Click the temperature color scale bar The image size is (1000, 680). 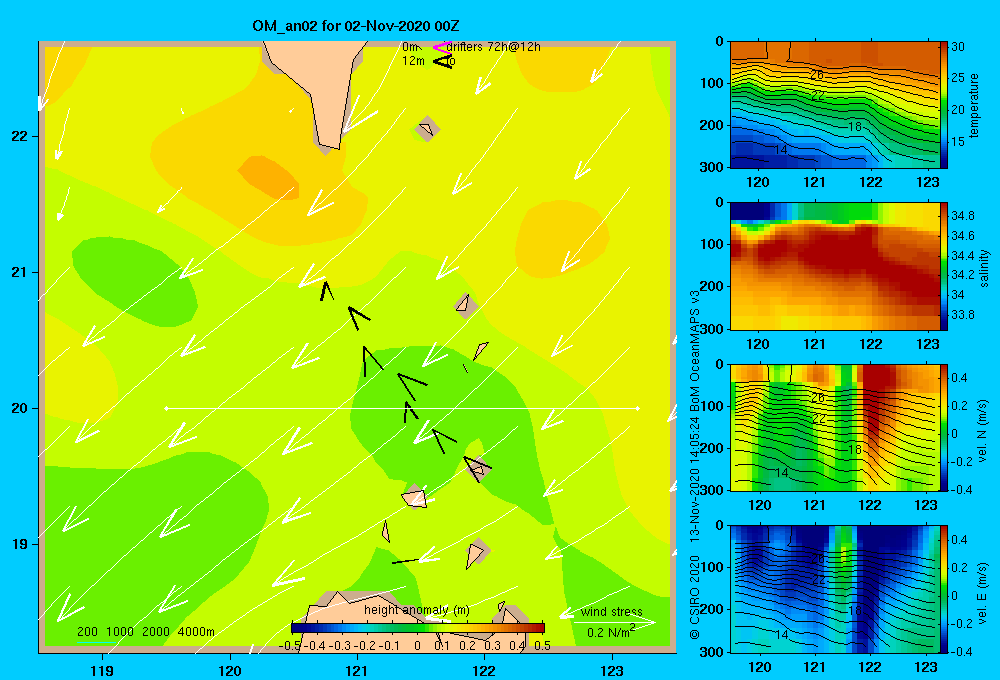944,105
